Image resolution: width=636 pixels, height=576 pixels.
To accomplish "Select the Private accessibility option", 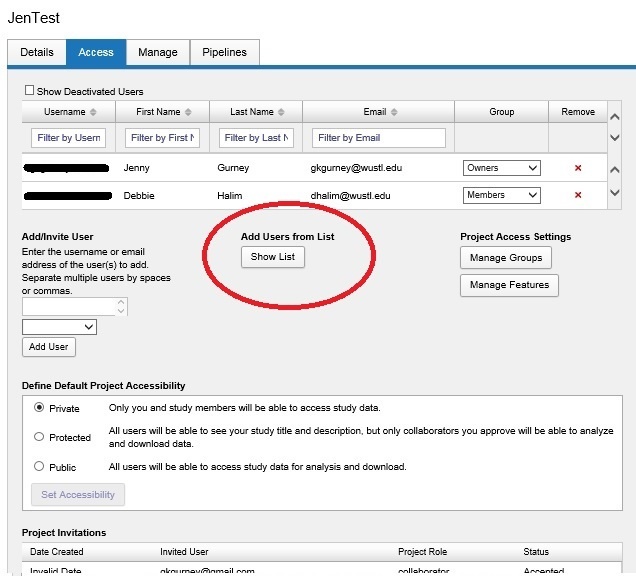I will pos(40,408).
